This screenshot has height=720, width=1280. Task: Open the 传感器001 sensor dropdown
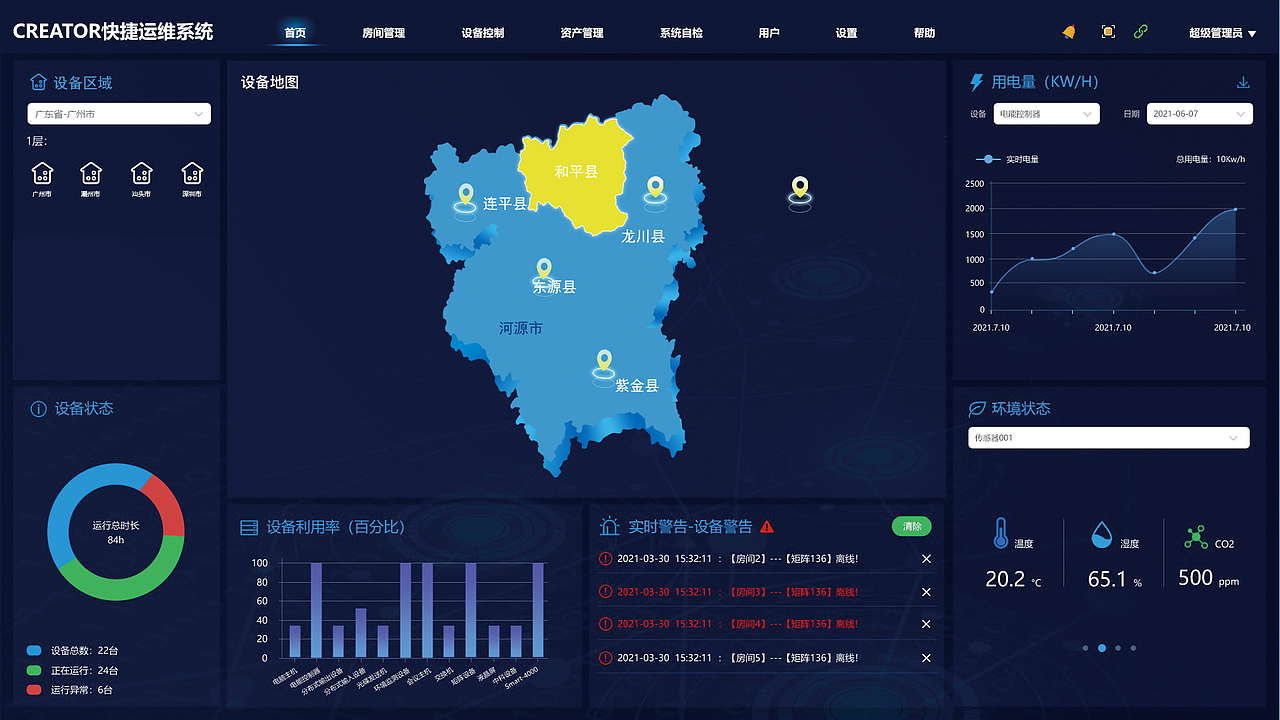tap(1109, 438)
